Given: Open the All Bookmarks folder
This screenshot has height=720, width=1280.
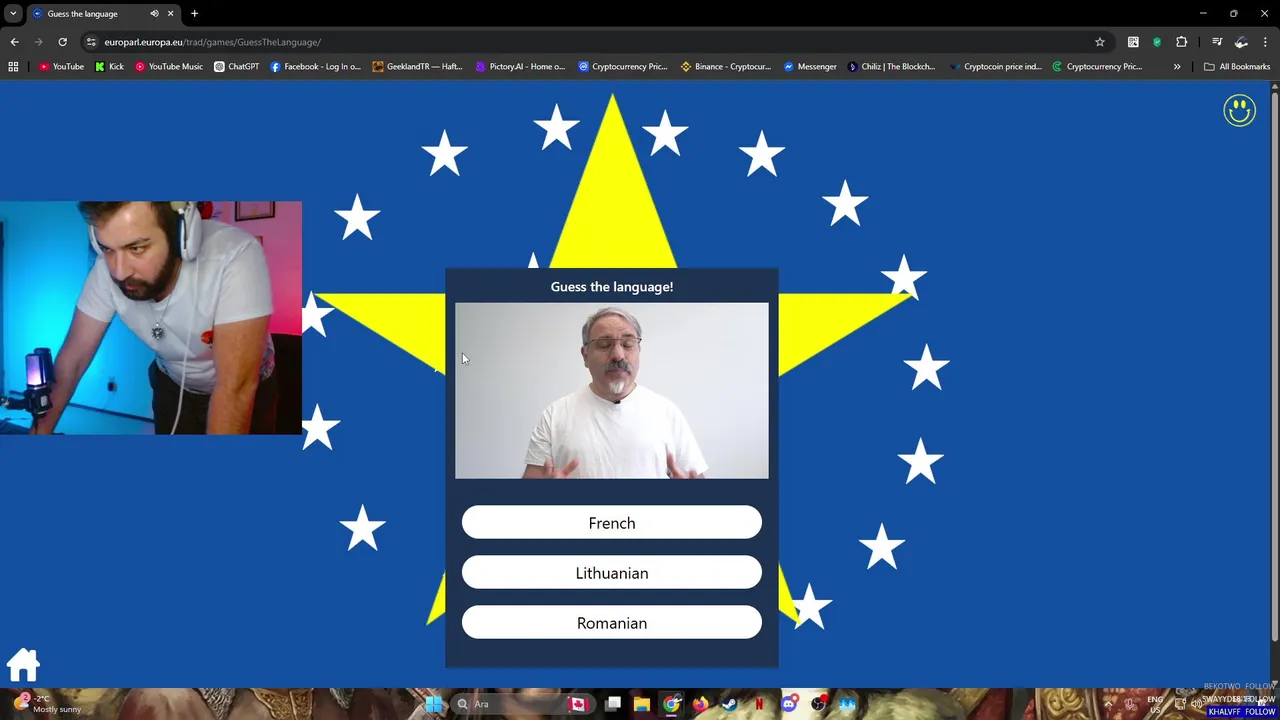Looking at the screenshot, I should (1237, 66).
